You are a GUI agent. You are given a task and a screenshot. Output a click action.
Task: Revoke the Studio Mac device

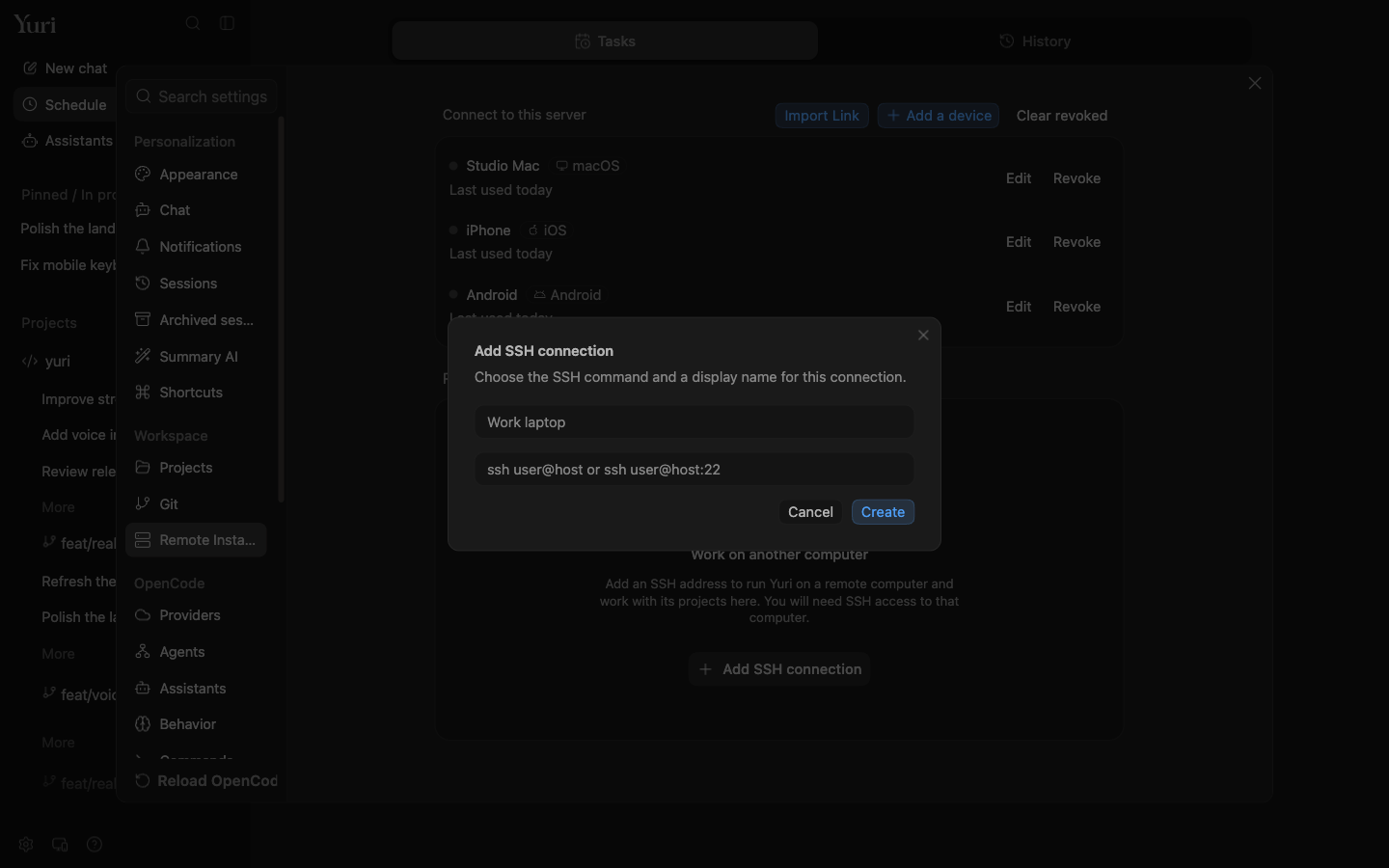pos(1076,178)
